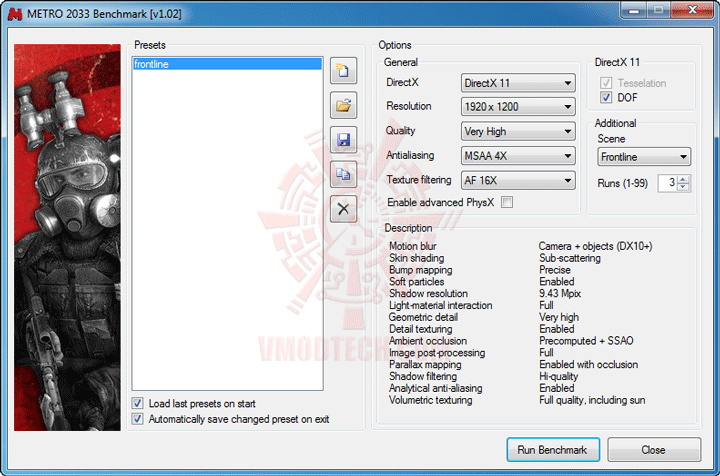Duplicate the preset with the copy icon
The height and width of the screenshot is (476, 720).
pyautogui.click(x=343, y=174)
